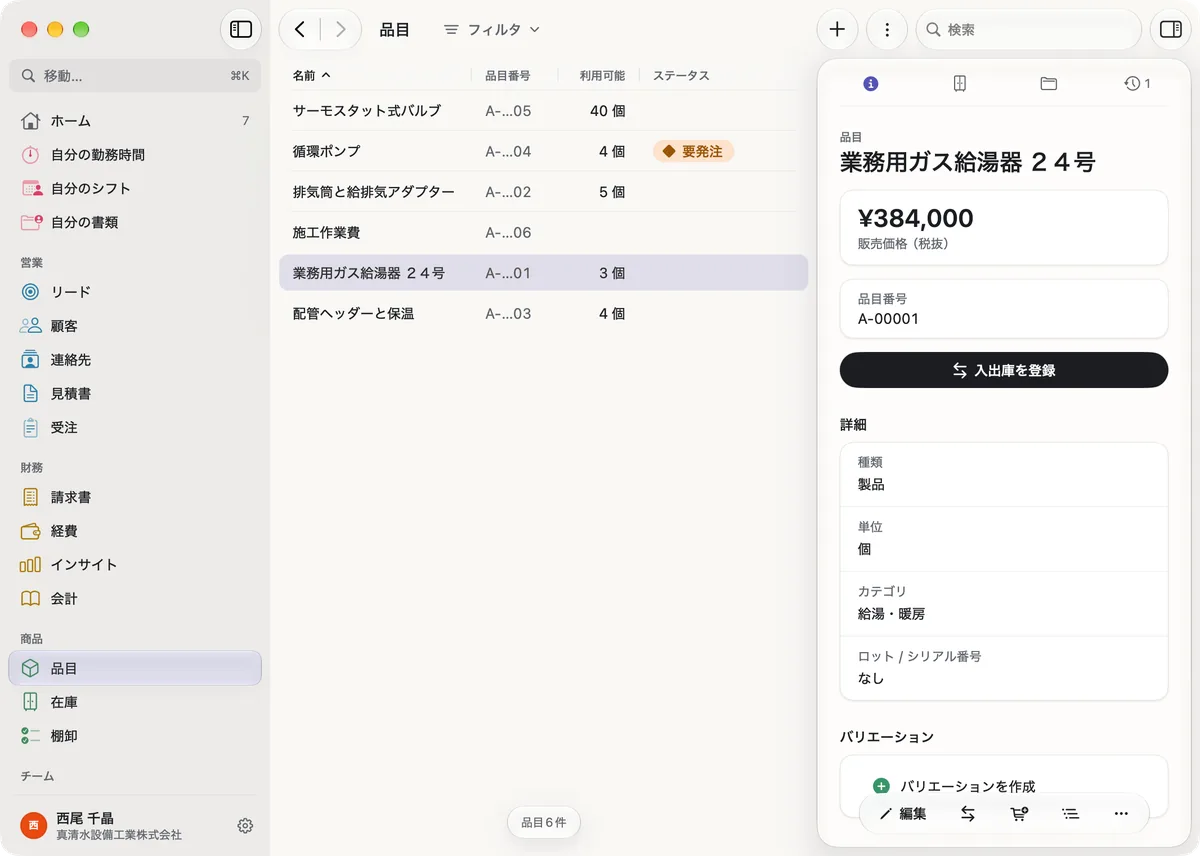Open the ellipsis menu in bottom toolbar
The image size is (1200, 856).
coord(1121,814)
